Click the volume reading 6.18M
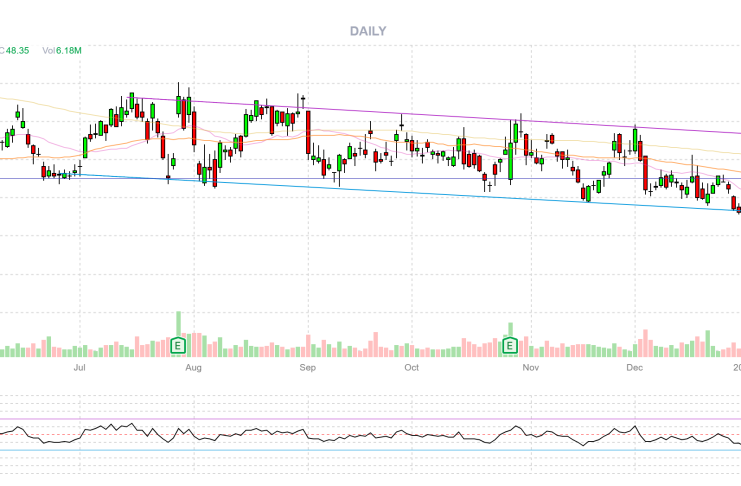Image resolution: width=741 pixels, height=486 pixels. pos(68,50)
